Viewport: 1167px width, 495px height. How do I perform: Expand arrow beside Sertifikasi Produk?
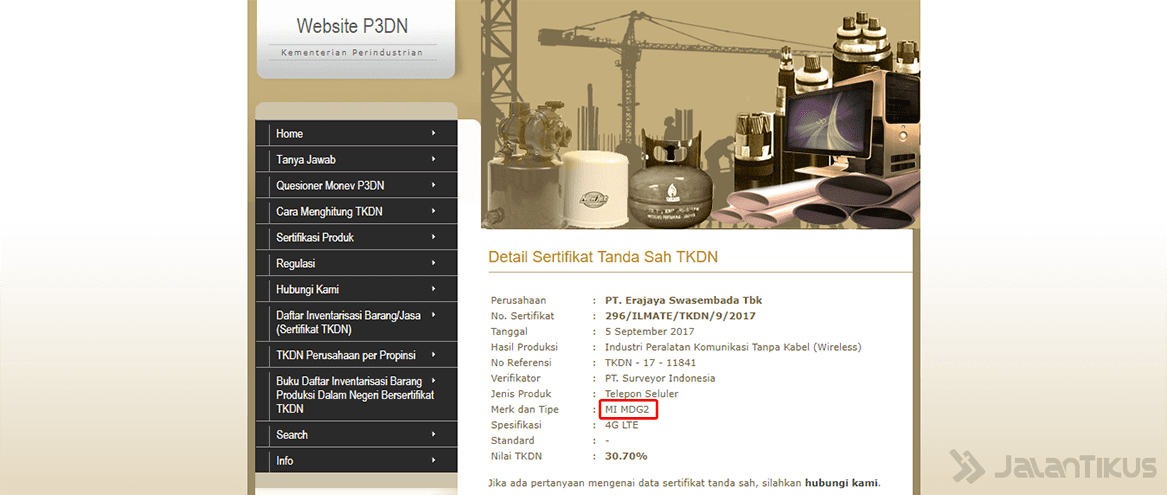coord(433,237)
